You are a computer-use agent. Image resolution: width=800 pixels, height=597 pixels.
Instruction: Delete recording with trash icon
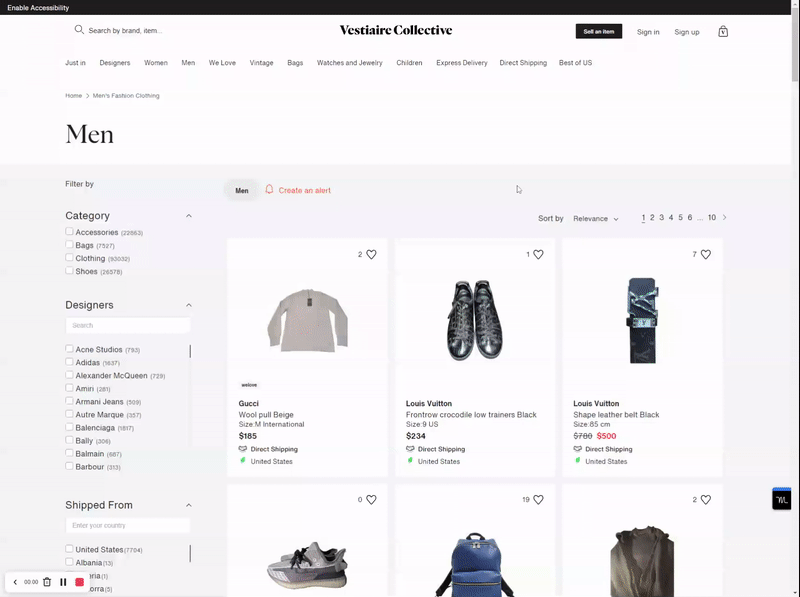click(x=47, y=582)
